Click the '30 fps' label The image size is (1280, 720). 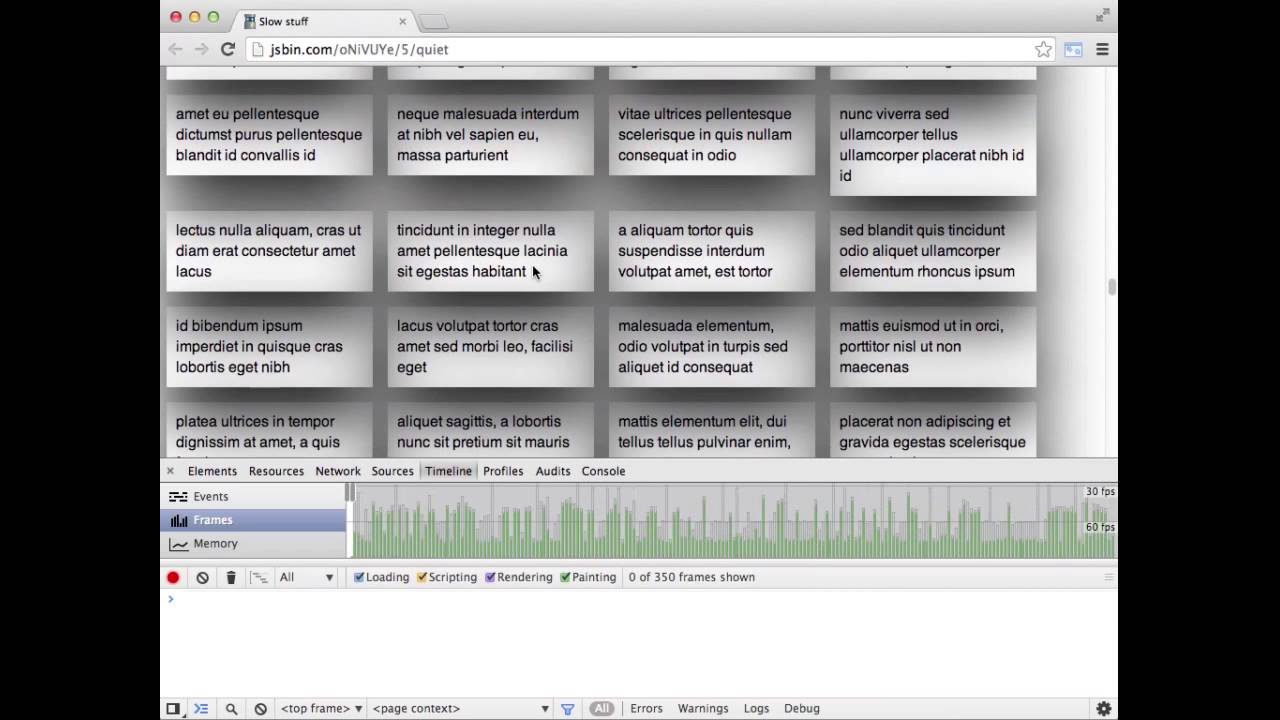[1100, 491]
